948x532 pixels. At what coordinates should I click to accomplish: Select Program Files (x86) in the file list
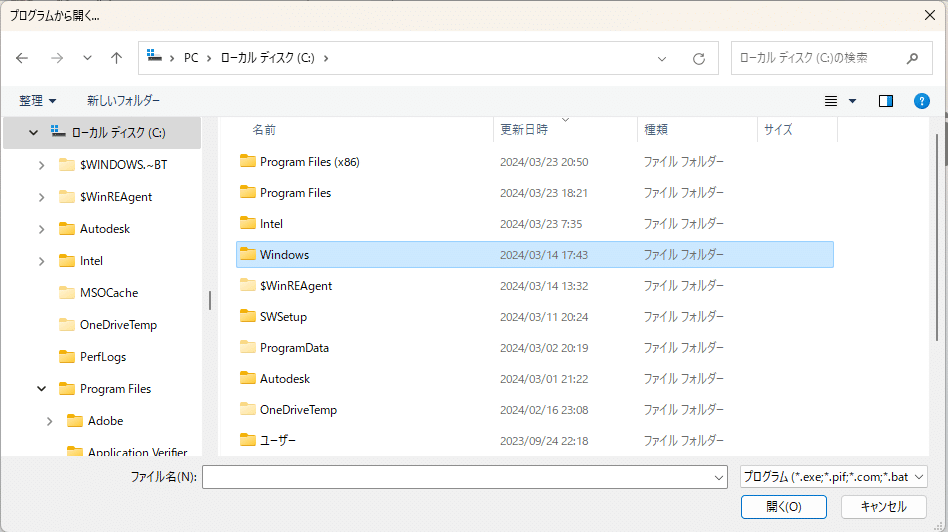coord(310,161)
